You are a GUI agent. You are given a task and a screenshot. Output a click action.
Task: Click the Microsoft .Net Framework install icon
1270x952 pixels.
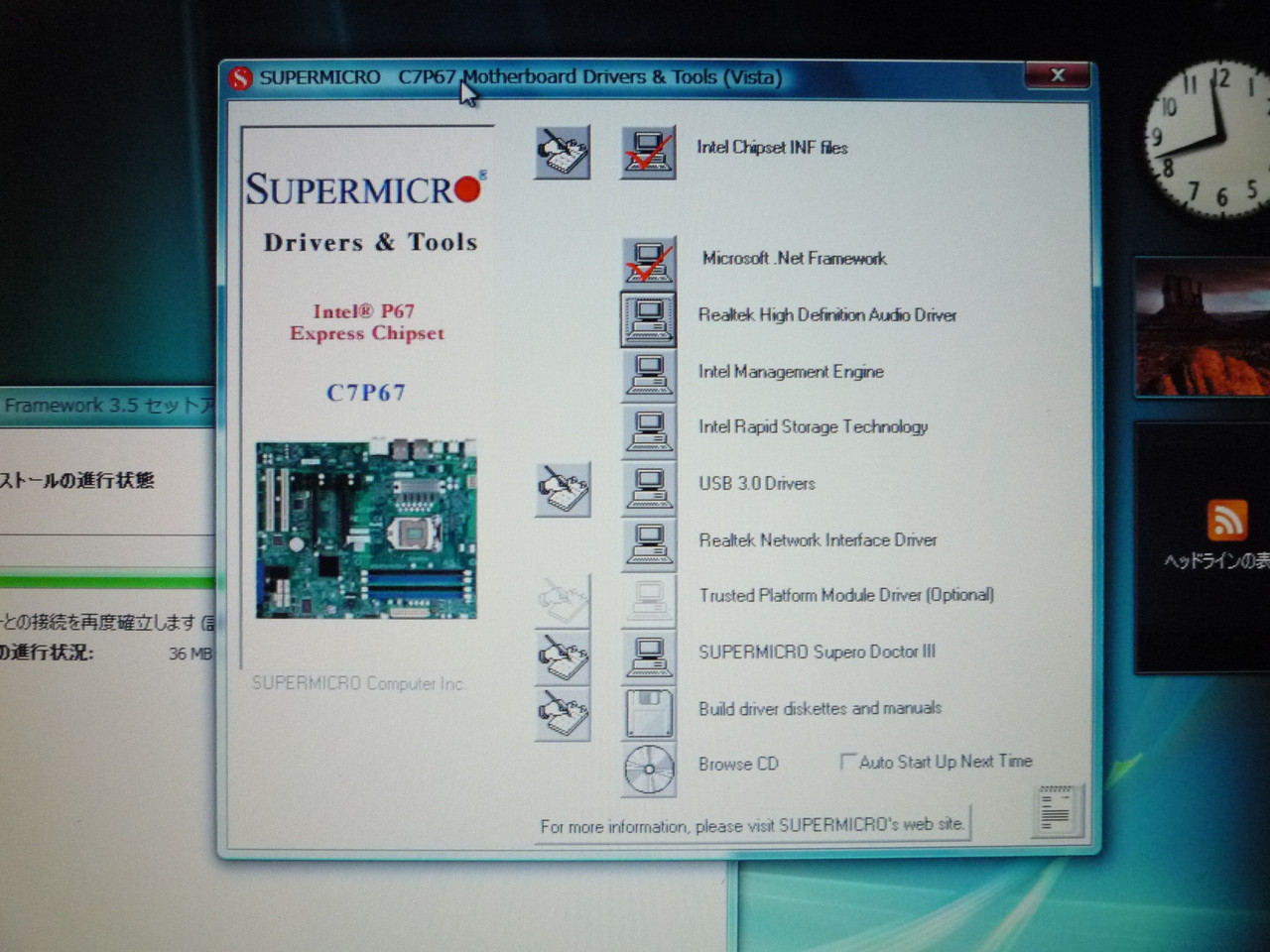tap(649, 262)
